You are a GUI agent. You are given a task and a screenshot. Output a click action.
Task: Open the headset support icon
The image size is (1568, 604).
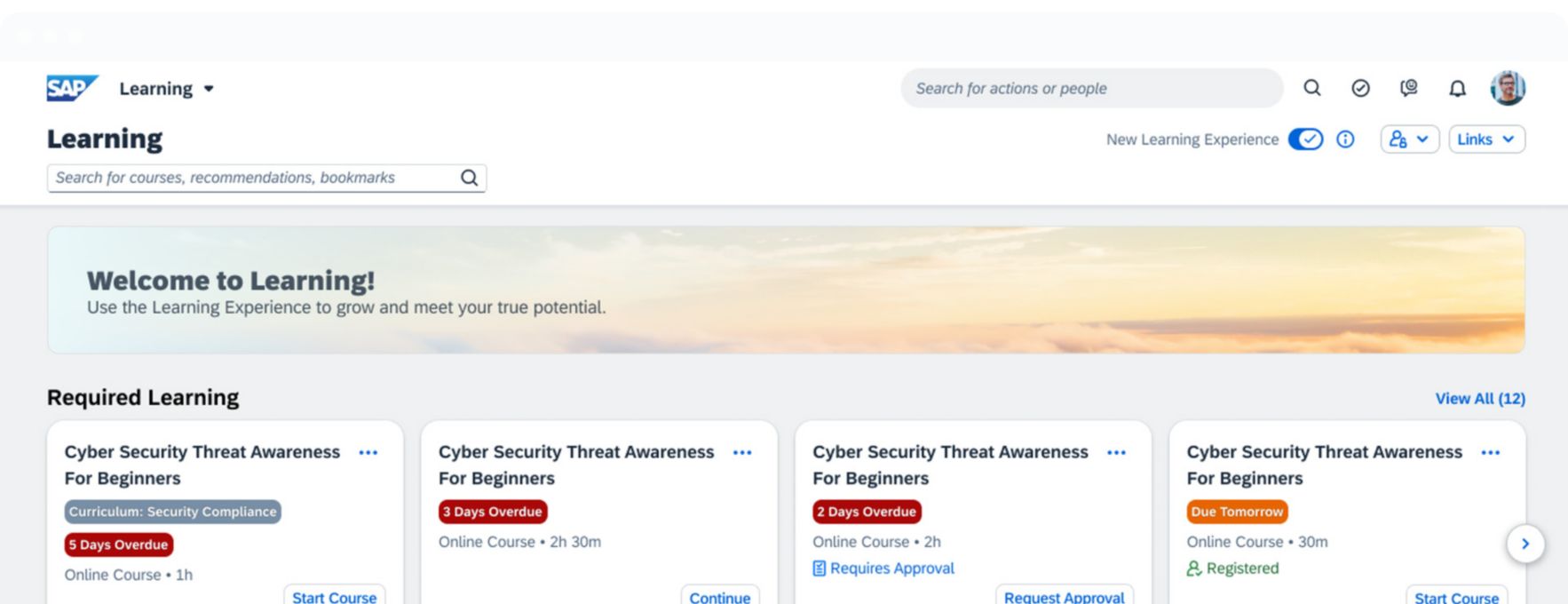pyautogui.click(x=1408, y=88)
